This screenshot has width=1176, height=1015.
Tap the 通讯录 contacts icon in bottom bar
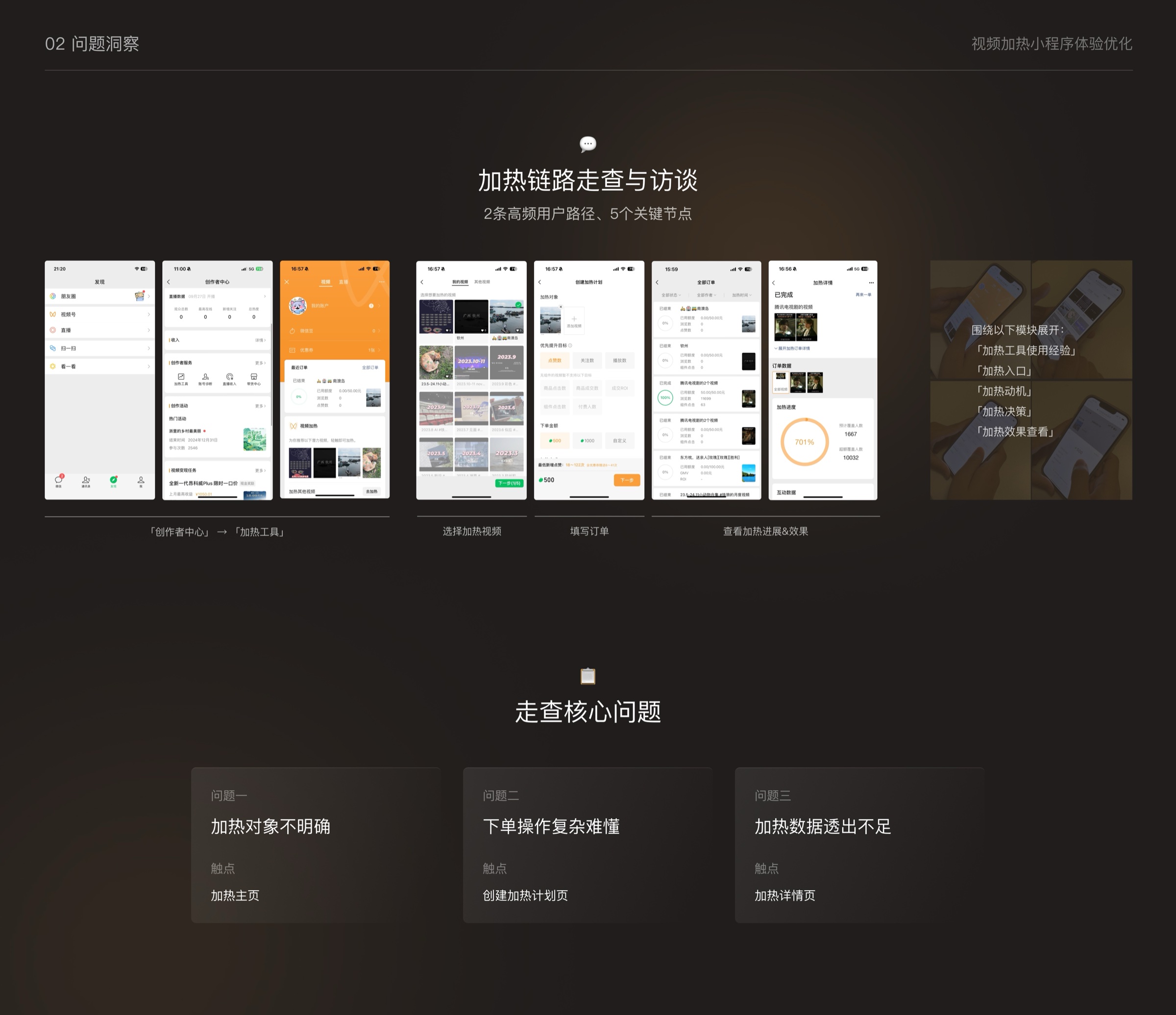click(86, 481)
